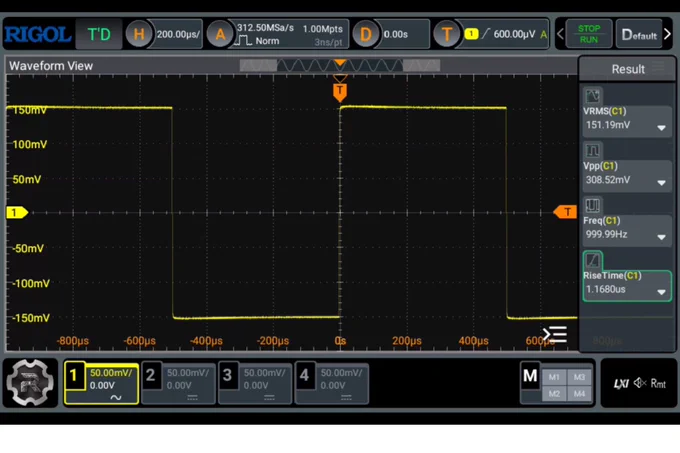The width and height of the screenshot is (680, 453).
Task: Open channel 1 50.00mV/ scale setting
Action: pos(111,373)
